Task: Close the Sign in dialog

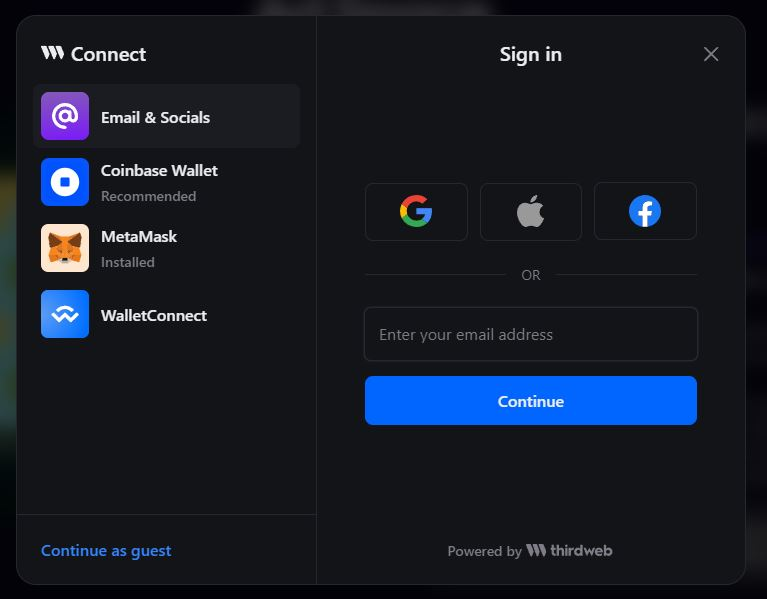Action: click(x=711, y=54)
